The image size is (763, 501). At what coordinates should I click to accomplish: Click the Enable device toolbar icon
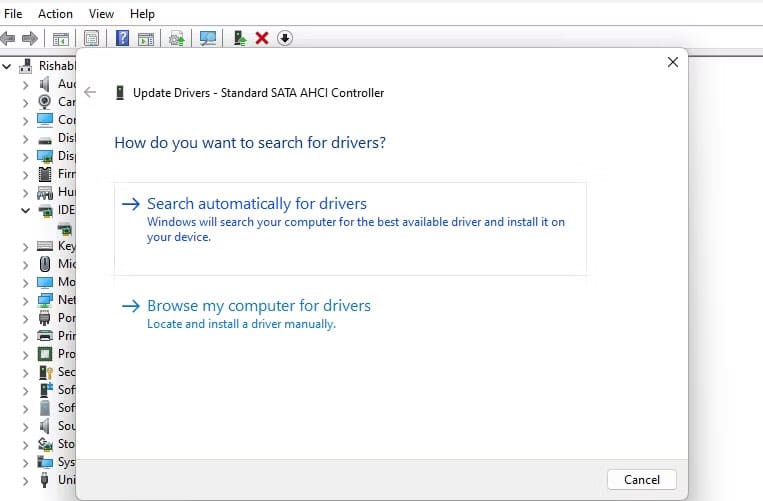point(240,38)
